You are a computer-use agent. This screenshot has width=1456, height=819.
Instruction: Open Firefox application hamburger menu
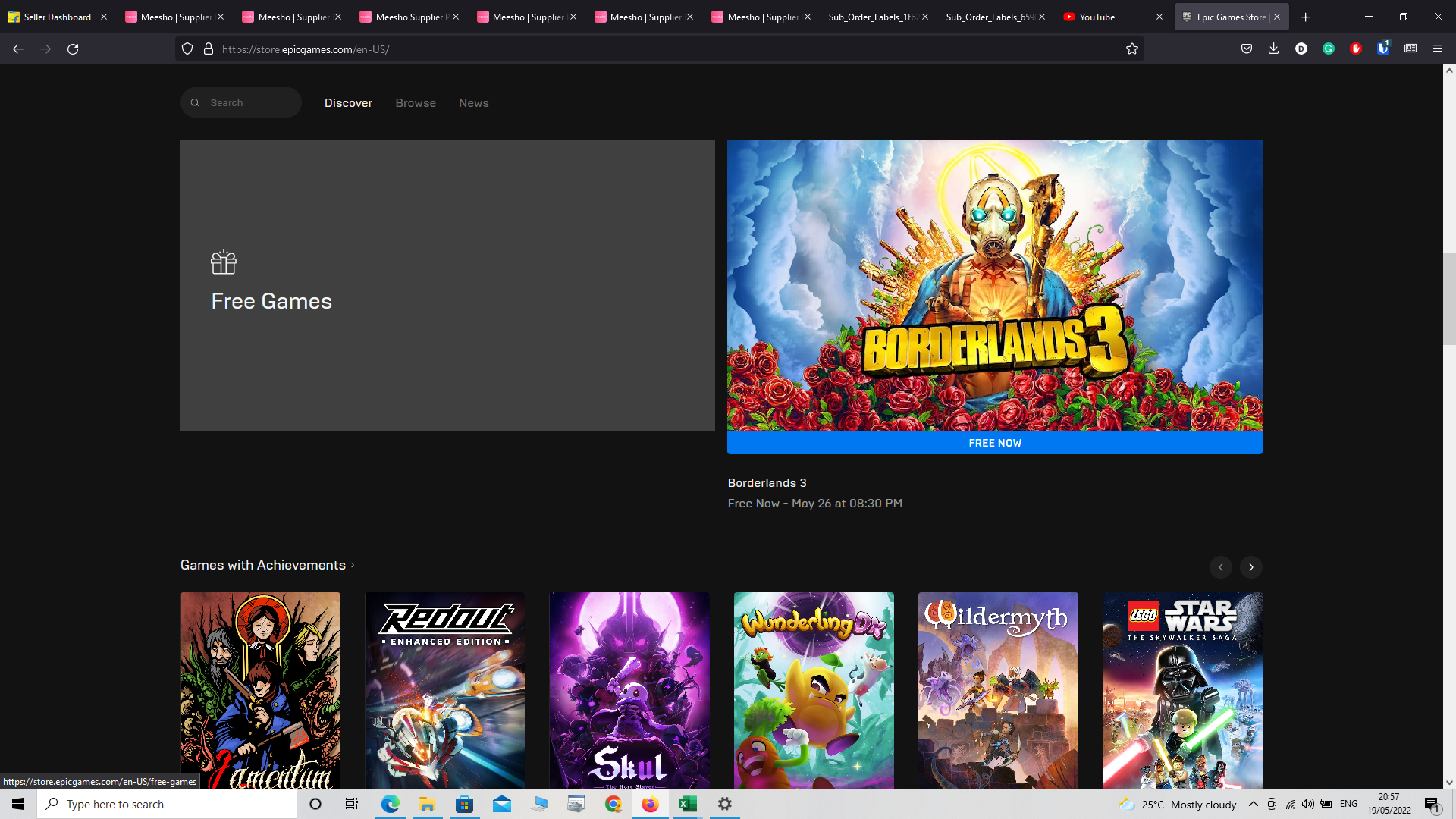pyautogui.click(x=1437, y=49)
